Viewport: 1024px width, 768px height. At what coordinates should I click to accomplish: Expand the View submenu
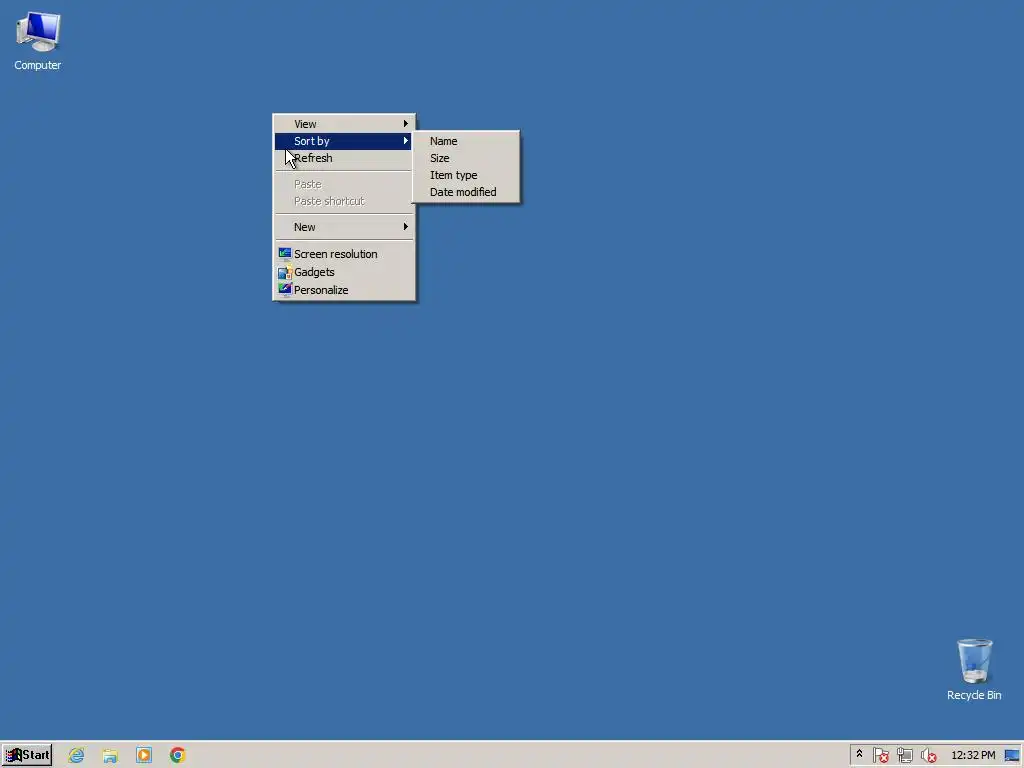click(344, 124)
